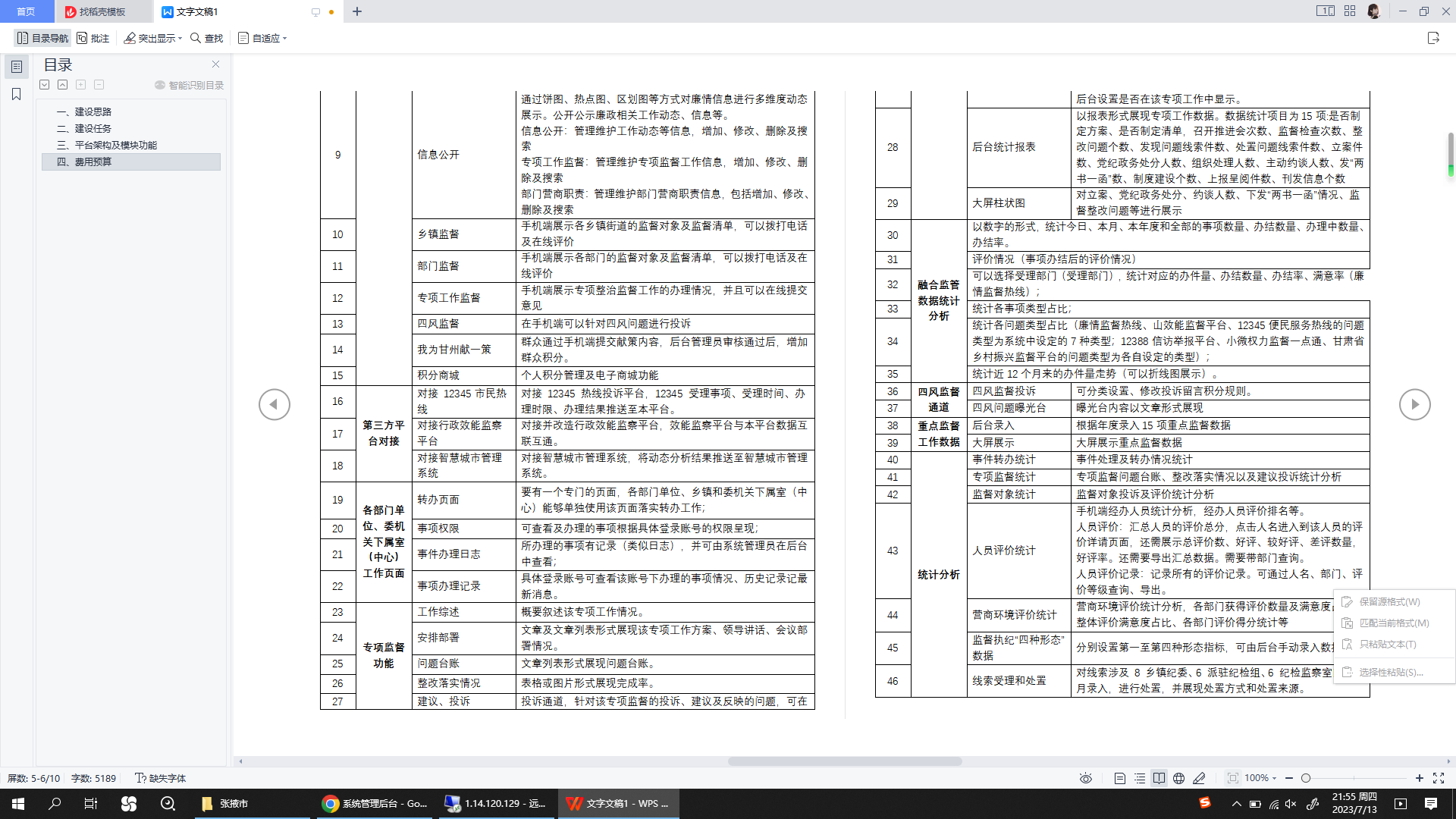Open the 批注 comments tool
Image resolution: width=1456 pixels, height=819 pixels.
pos(93,38)
